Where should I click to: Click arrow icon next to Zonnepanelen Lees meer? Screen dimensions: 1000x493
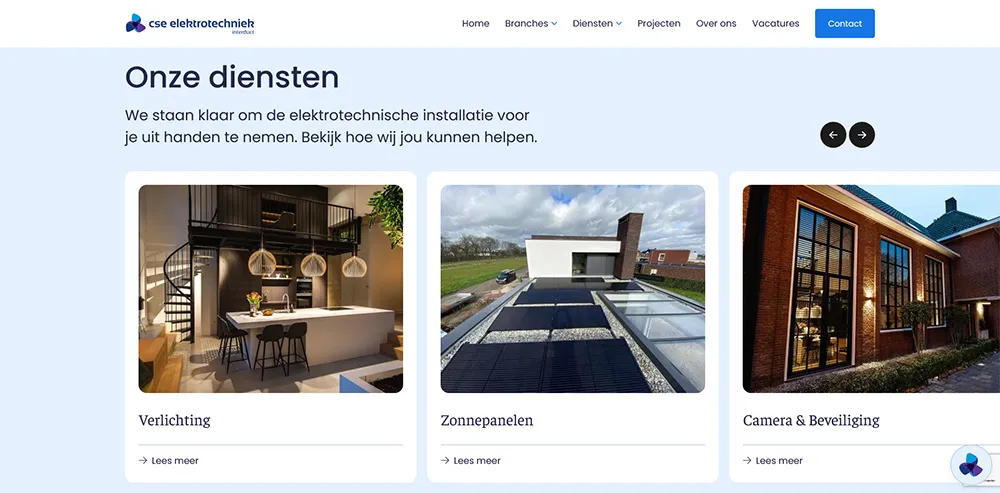click(445, 460)
